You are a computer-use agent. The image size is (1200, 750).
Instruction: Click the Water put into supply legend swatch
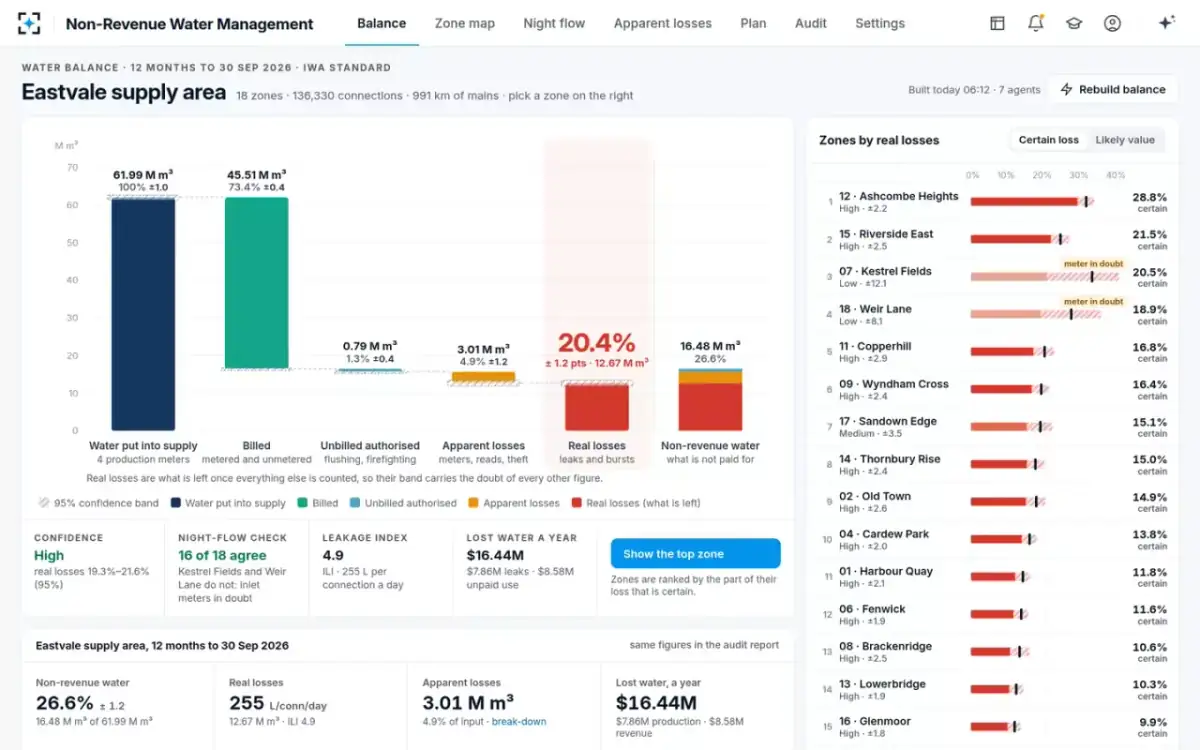click(x=176, y=503)
